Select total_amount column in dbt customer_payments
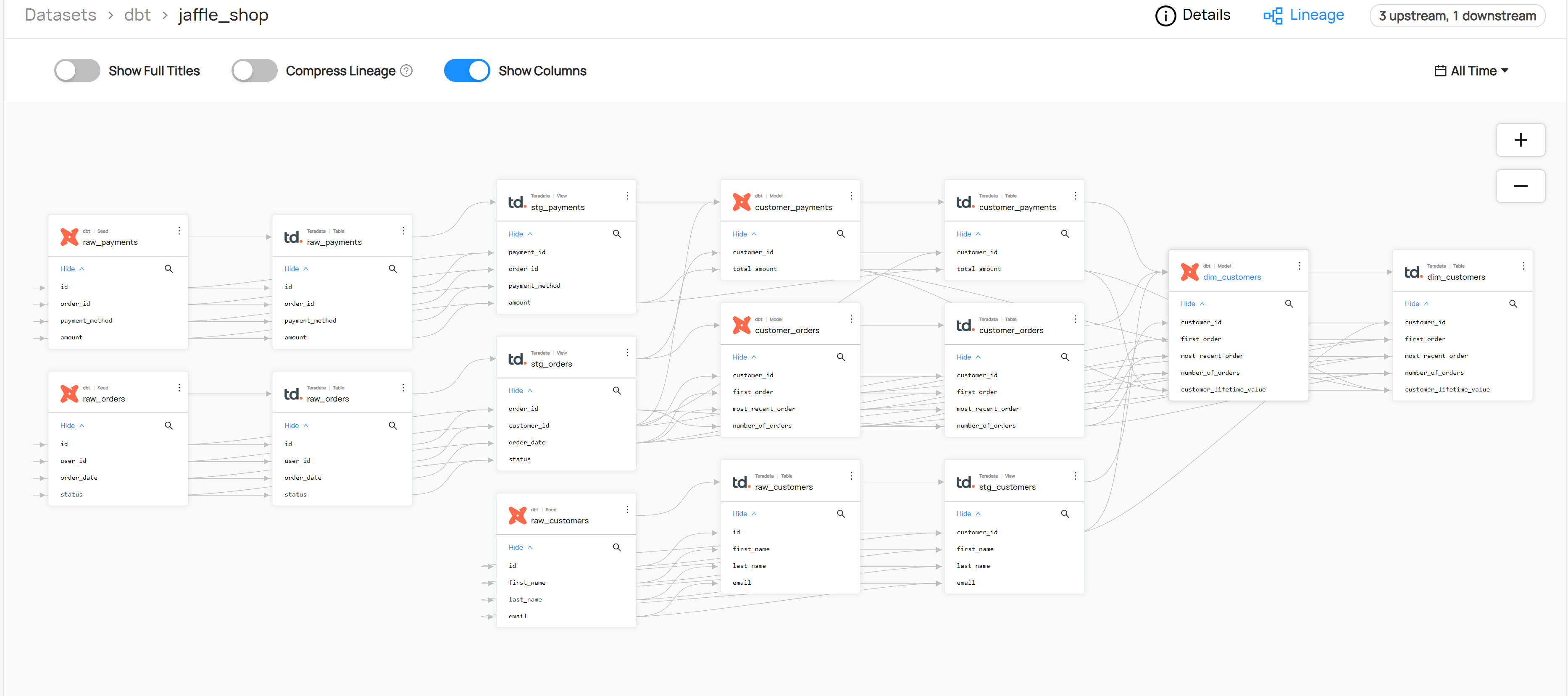This screenshot has height=696, width=1568. pos(755,269)
